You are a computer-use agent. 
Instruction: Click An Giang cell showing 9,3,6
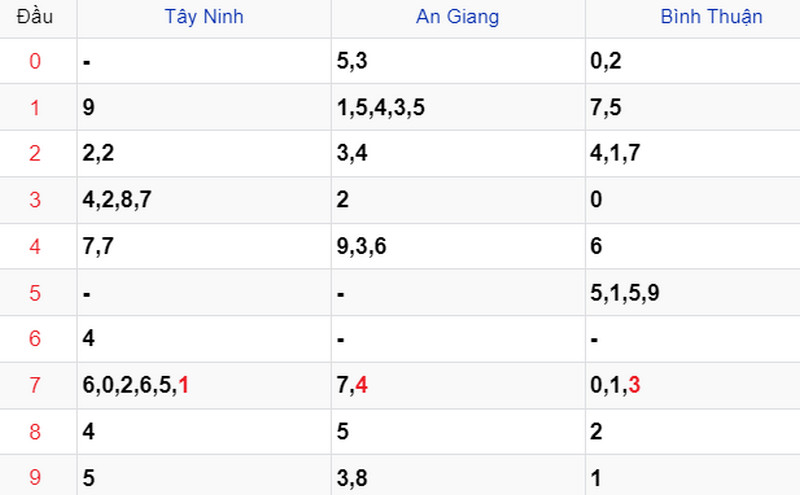click(x=458, y=246)
